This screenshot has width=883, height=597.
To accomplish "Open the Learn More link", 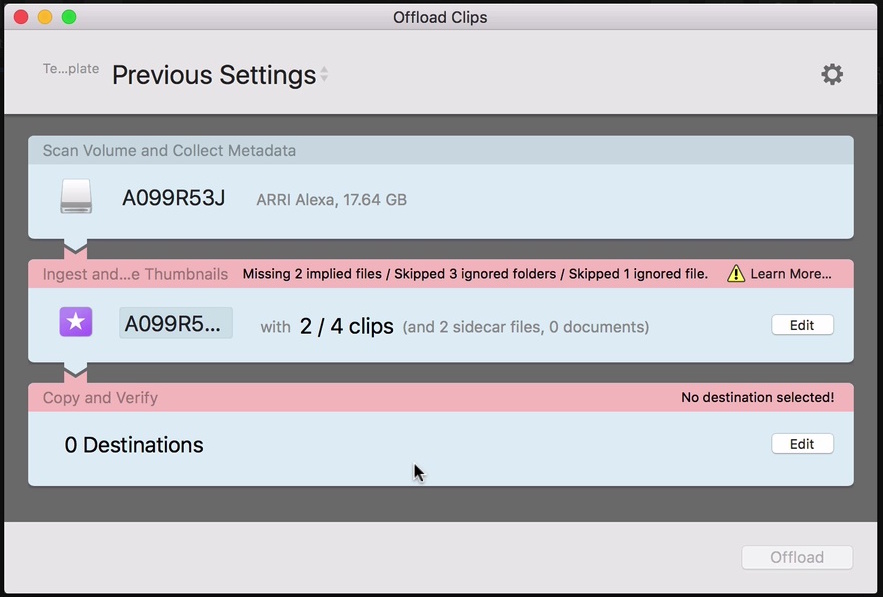I will tap(791, 274).
